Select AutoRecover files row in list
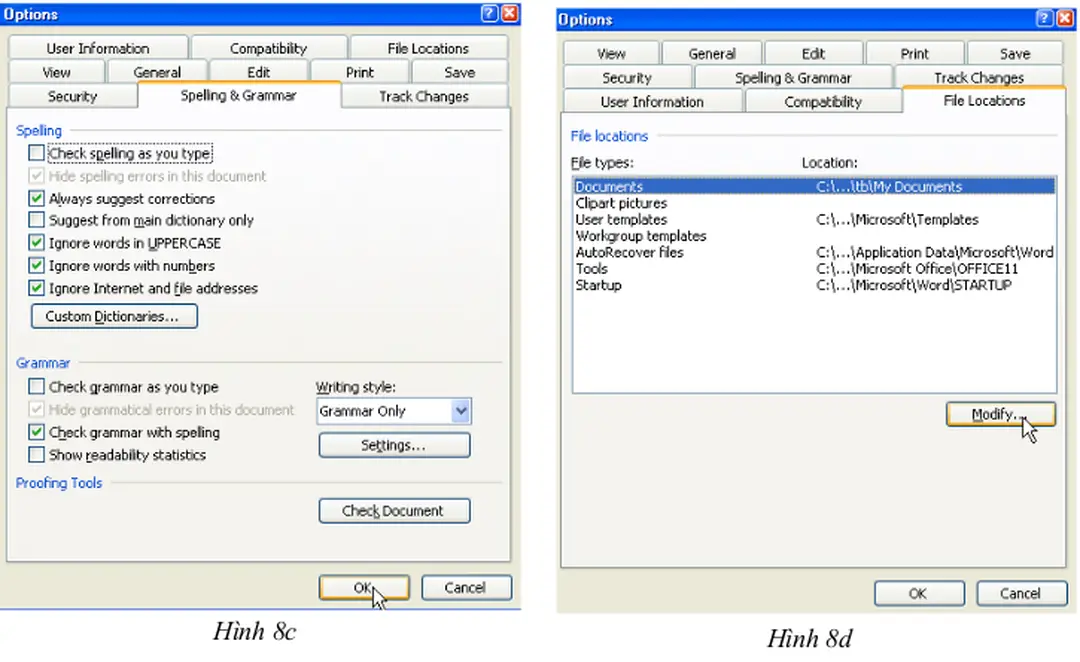Image resolution: width=1080 pixels, height=662 pixels. point(629,252)
